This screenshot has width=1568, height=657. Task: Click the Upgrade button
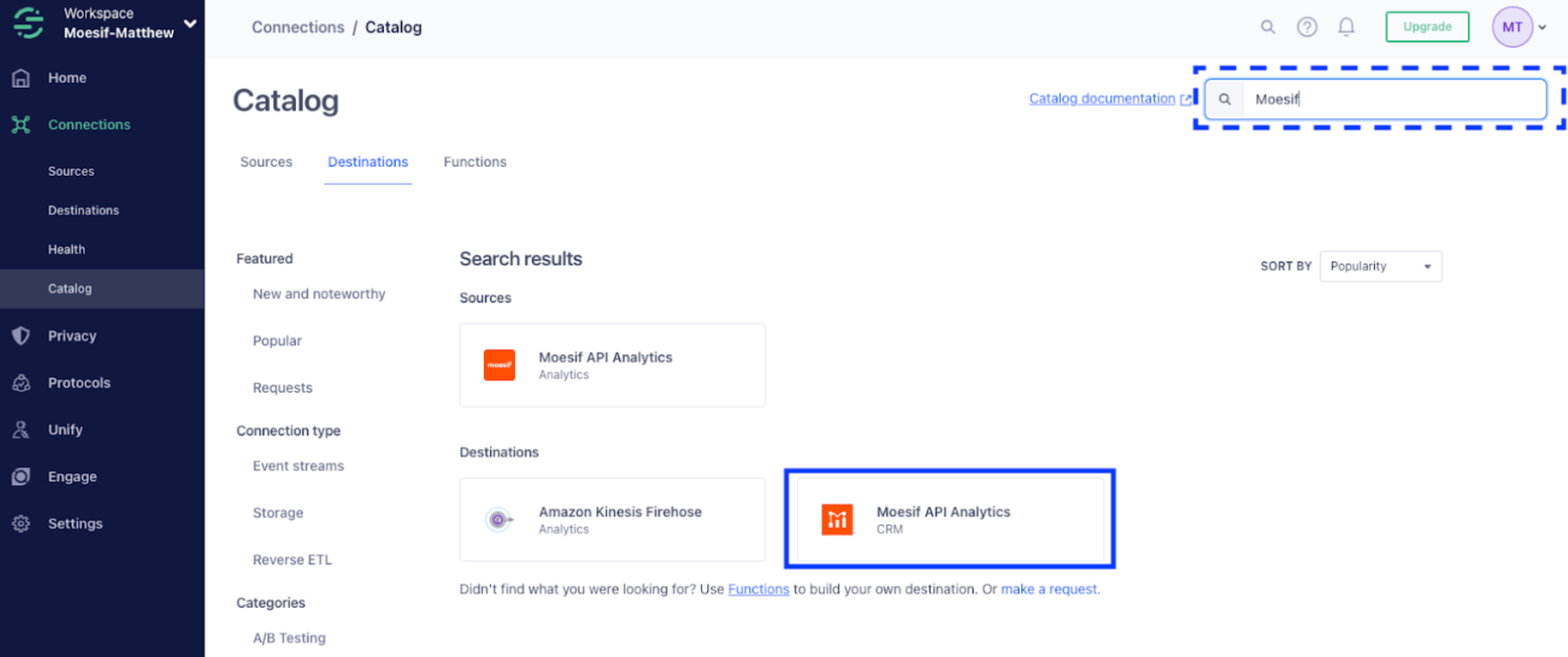point(1427,27)
